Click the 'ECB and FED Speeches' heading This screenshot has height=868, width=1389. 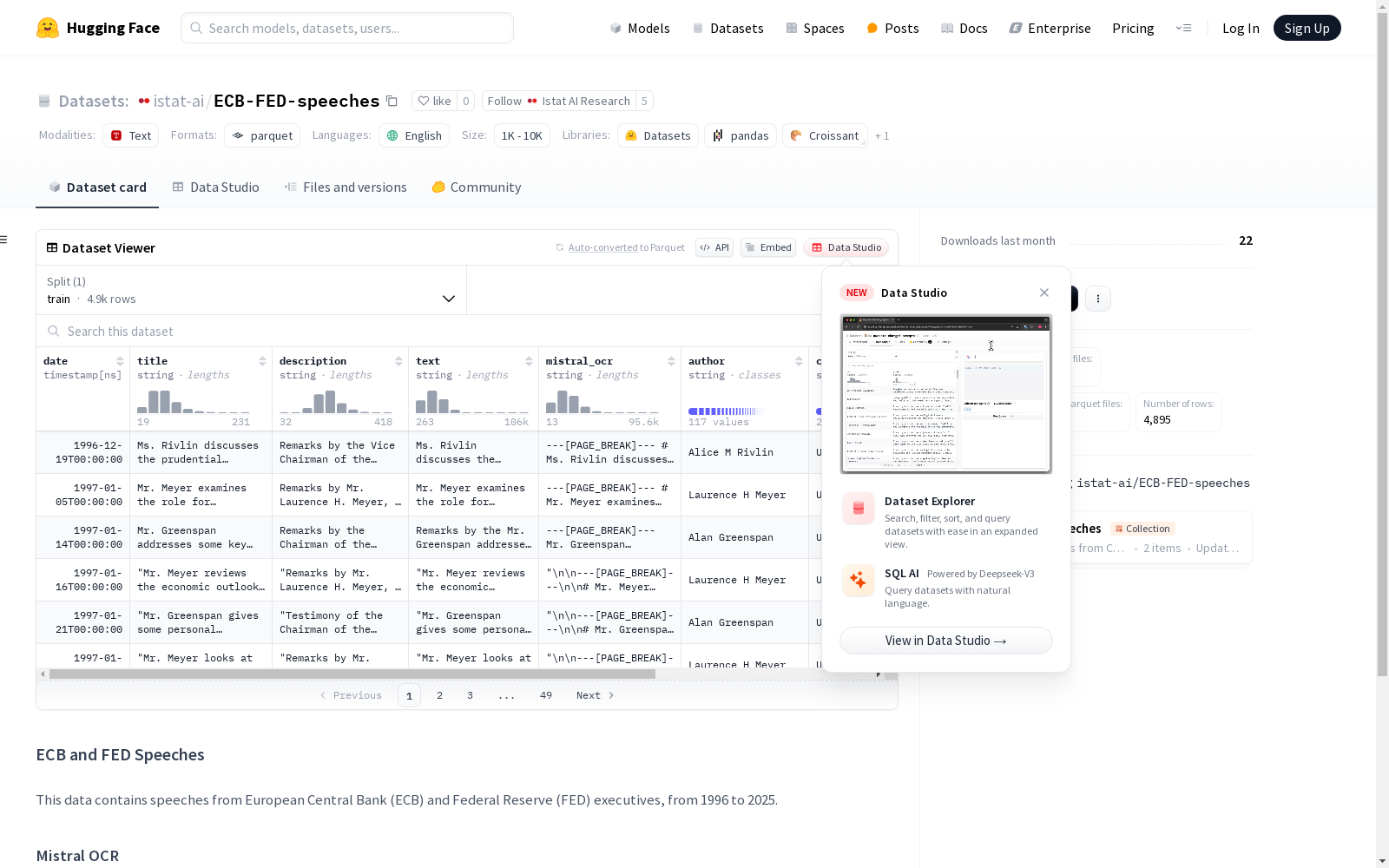click(120, 754)
